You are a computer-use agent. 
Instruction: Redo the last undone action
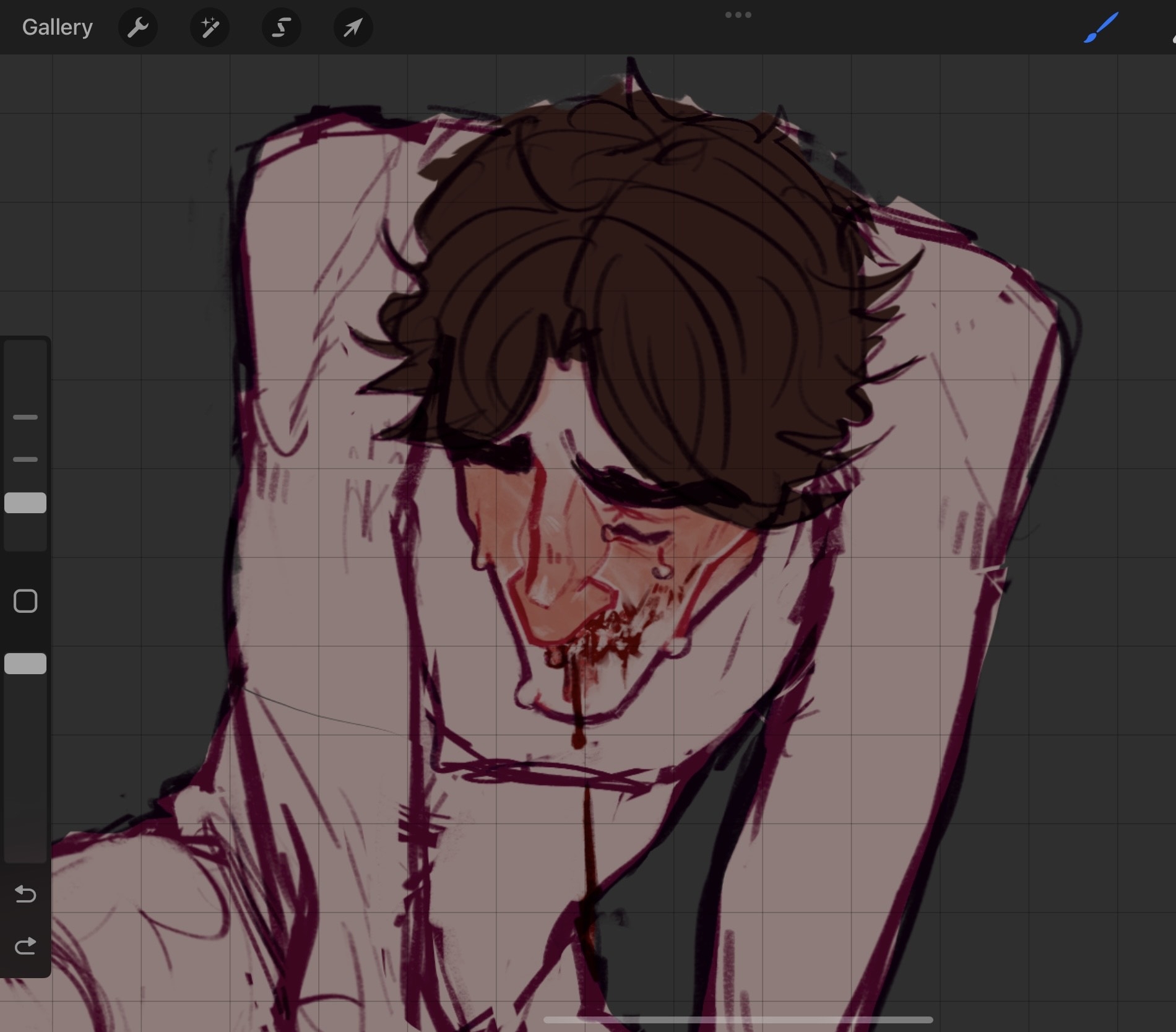tap(25, 946)
